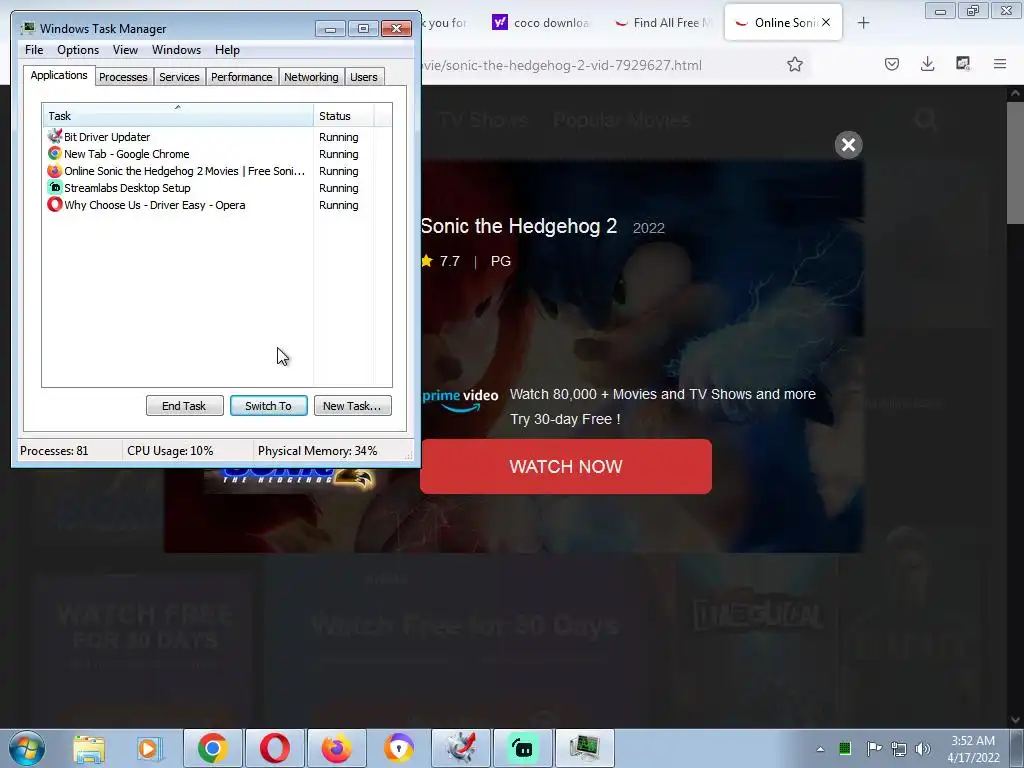
Task: Open the Firefox toolbar icon next to downloads
Action: (x=963, y=64)
